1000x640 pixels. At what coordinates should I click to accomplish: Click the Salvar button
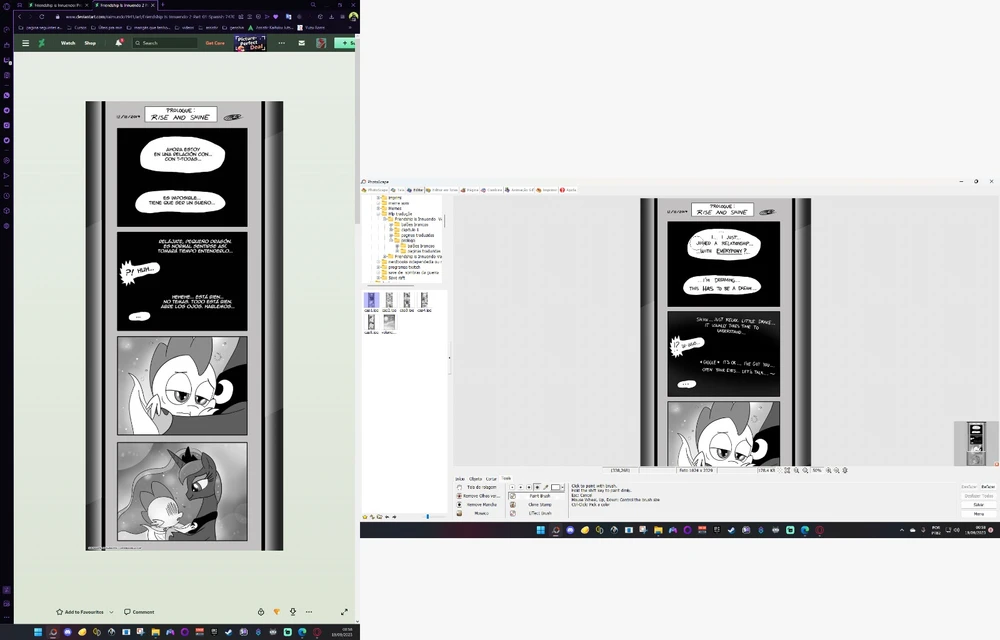(x=978, y=505)
